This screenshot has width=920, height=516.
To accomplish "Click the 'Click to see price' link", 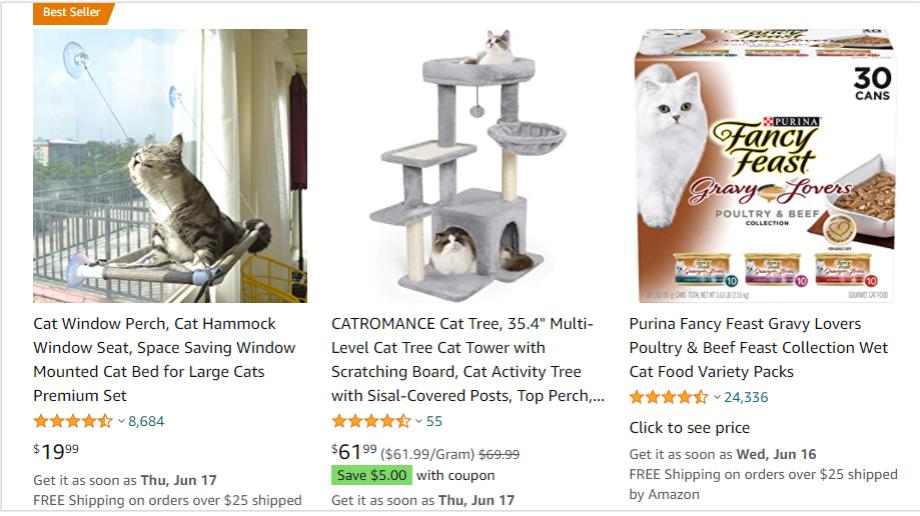I will pos(689,427).
